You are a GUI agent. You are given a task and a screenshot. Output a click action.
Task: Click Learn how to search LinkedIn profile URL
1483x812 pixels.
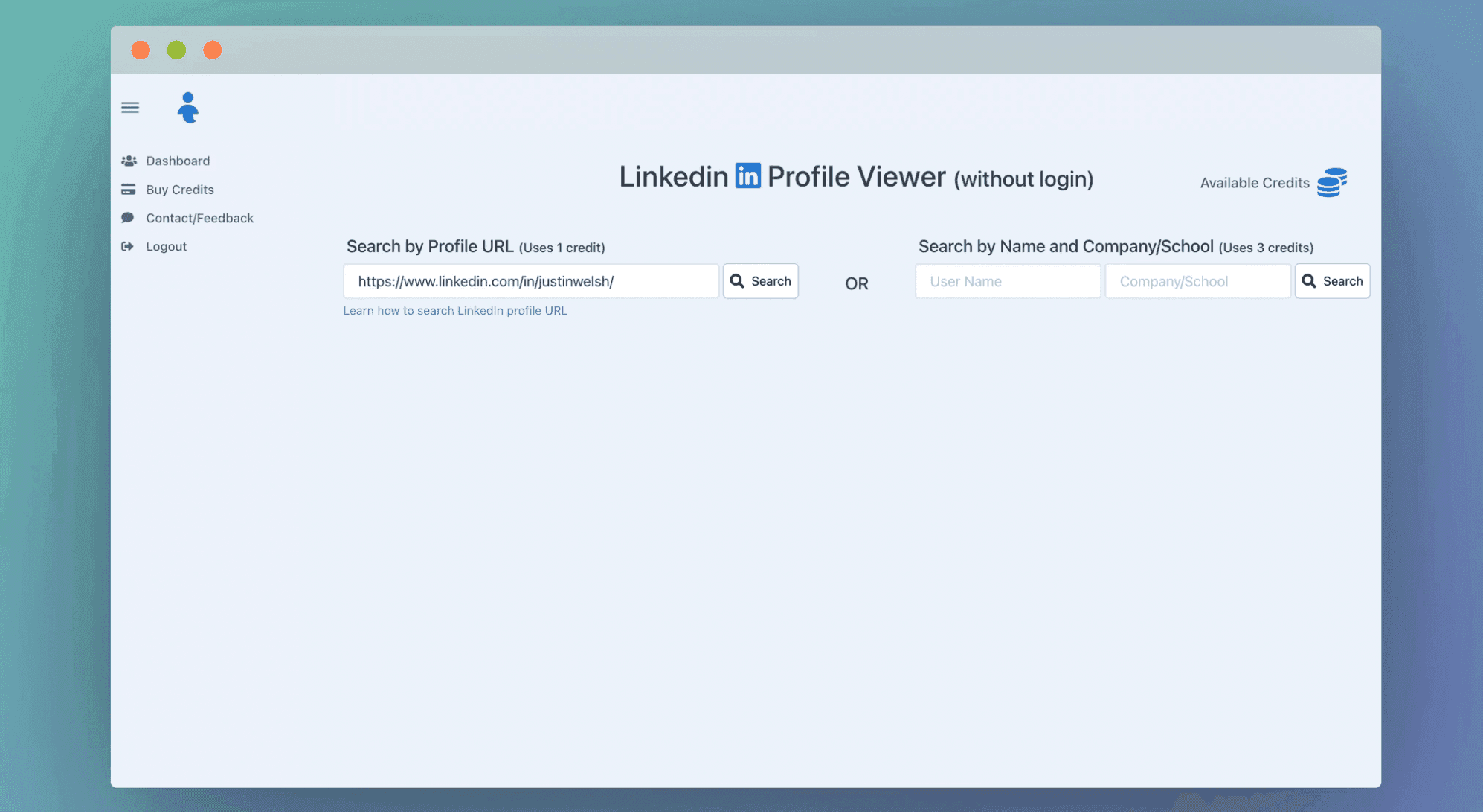(455, 309)
